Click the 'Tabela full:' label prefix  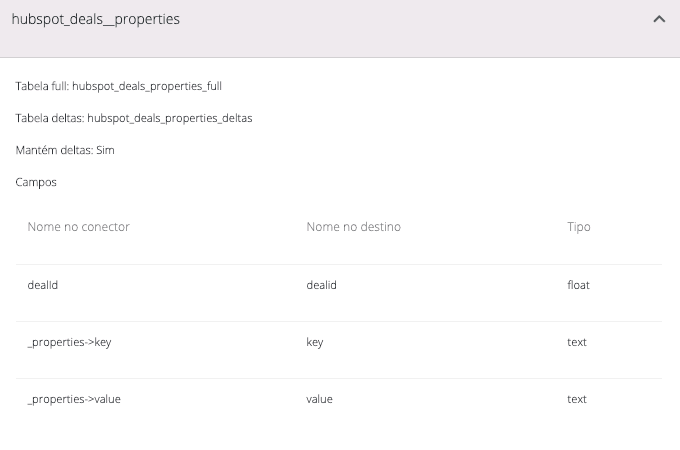pyautogui.click(x=42, y=87)
